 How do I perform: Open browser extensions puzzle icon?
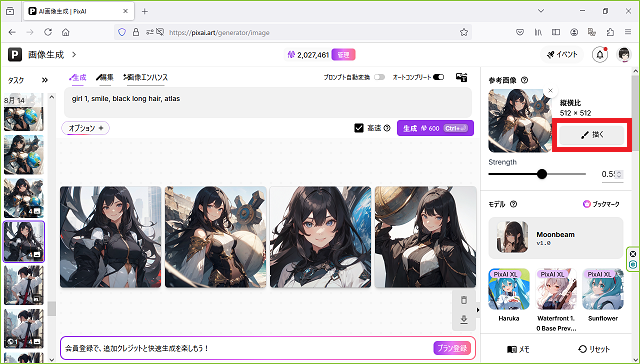point(610,32)
